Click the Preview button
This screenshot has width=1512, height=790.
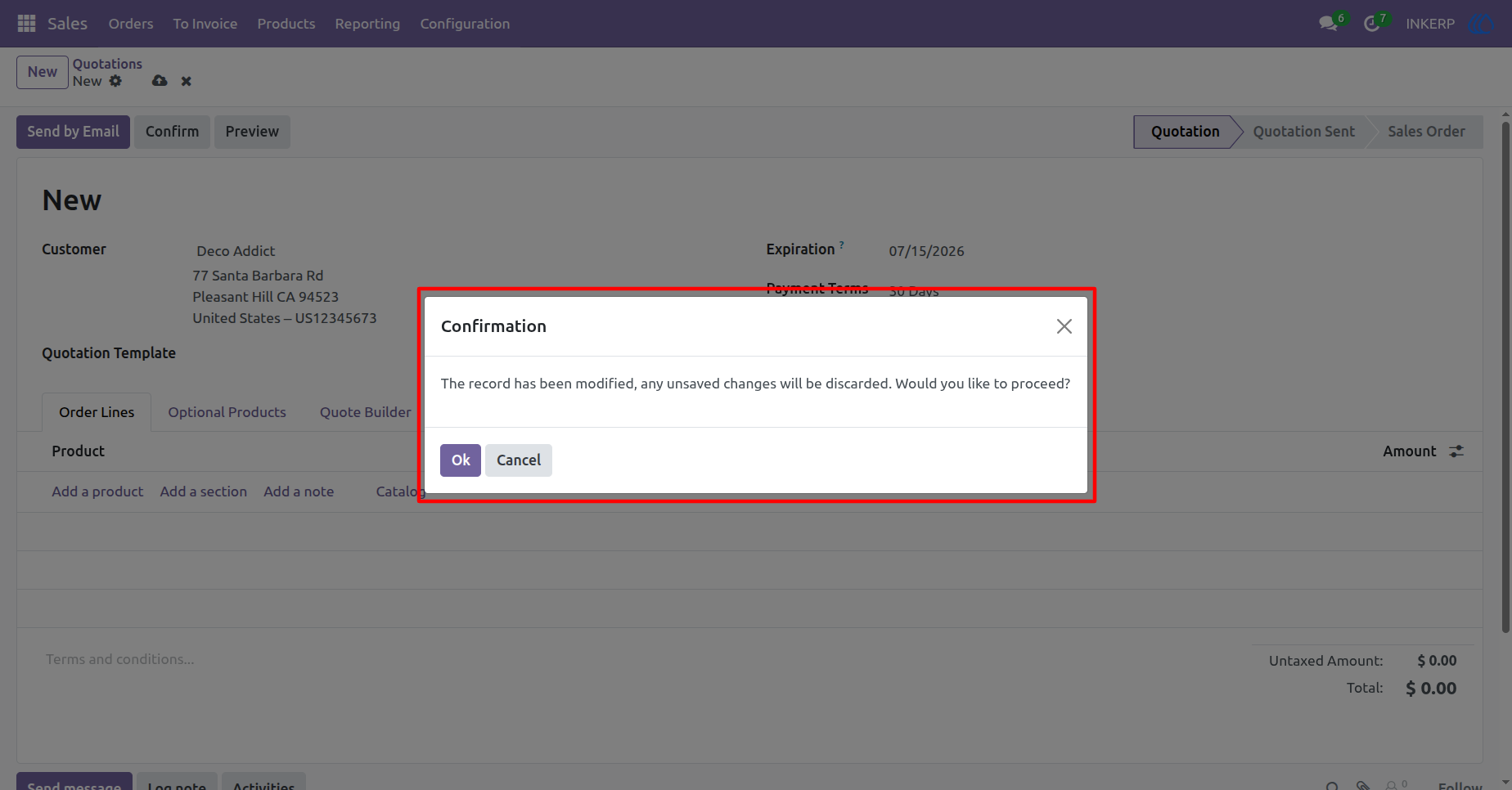click(252, 132)
